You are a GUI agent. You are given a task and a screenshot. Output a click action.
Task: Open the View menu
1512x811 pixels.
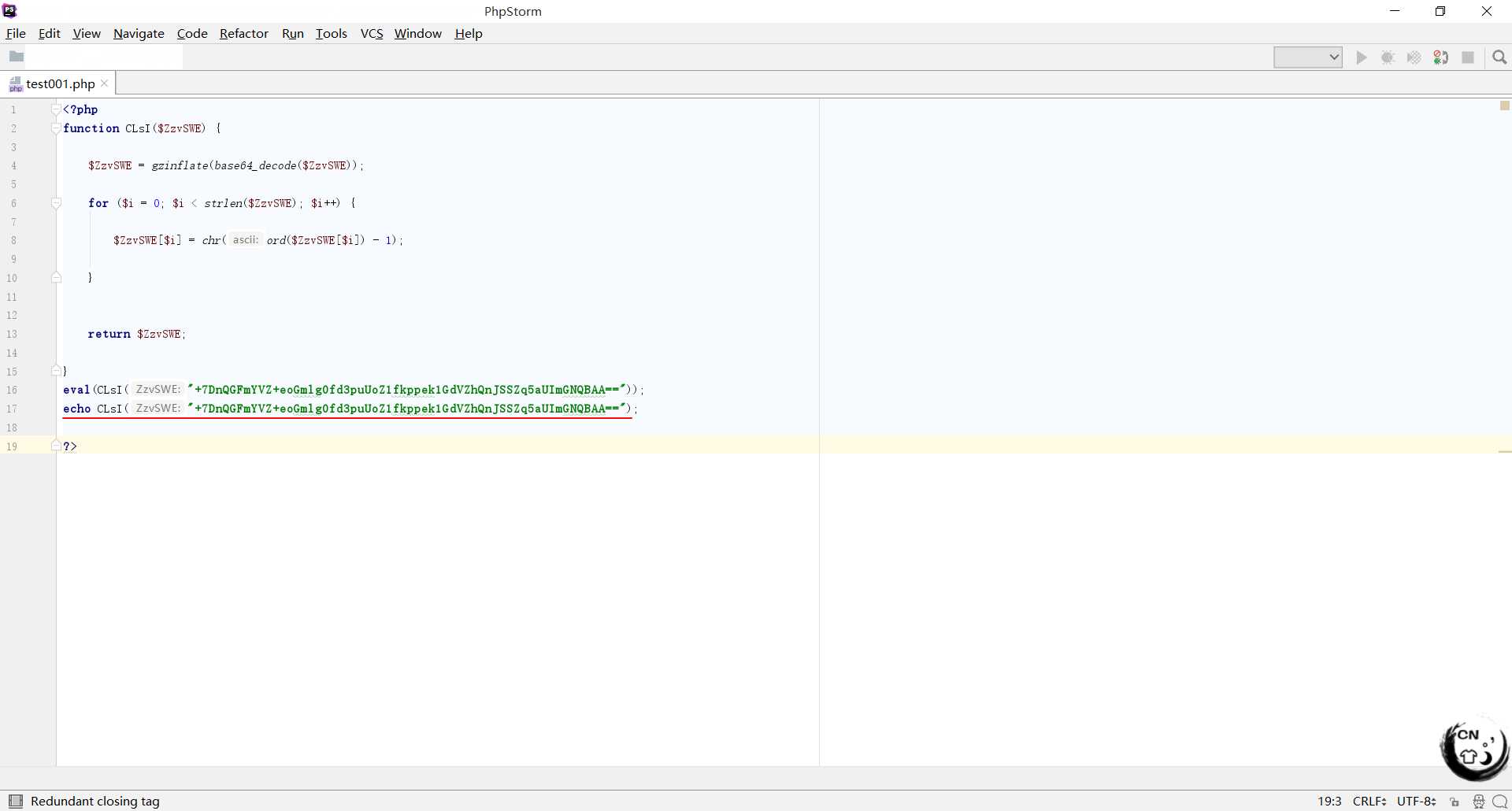pyautogui.click(x=87, y=33)
